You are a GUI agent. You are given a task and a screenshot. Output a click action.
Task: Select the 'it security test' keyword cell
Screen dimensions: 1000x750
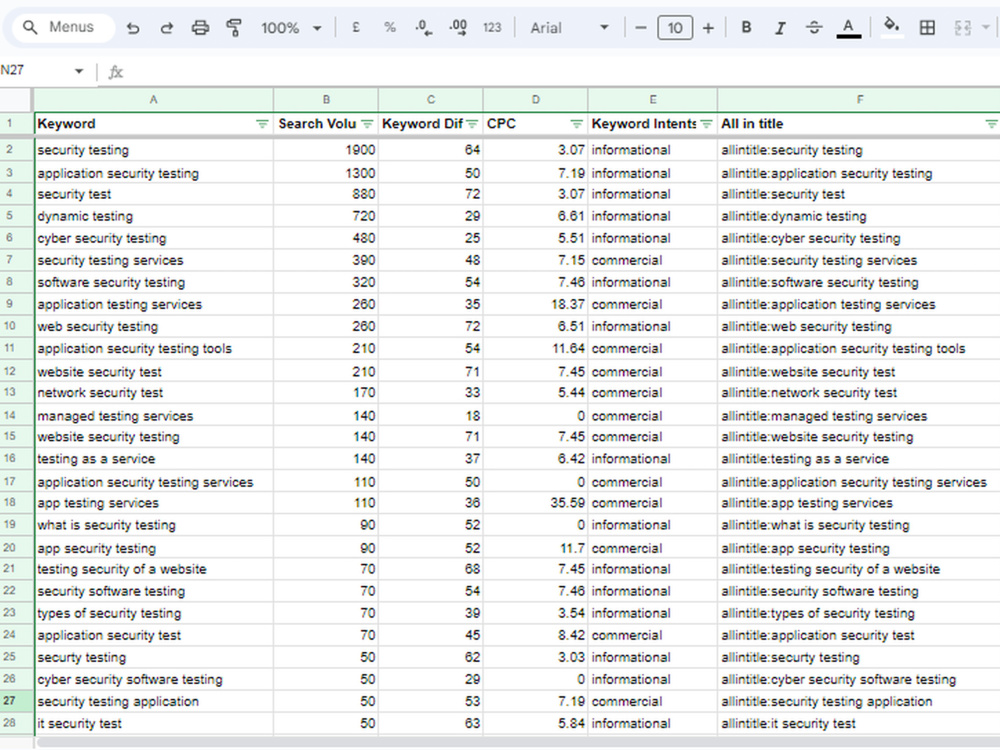click(x=154, y=723)
